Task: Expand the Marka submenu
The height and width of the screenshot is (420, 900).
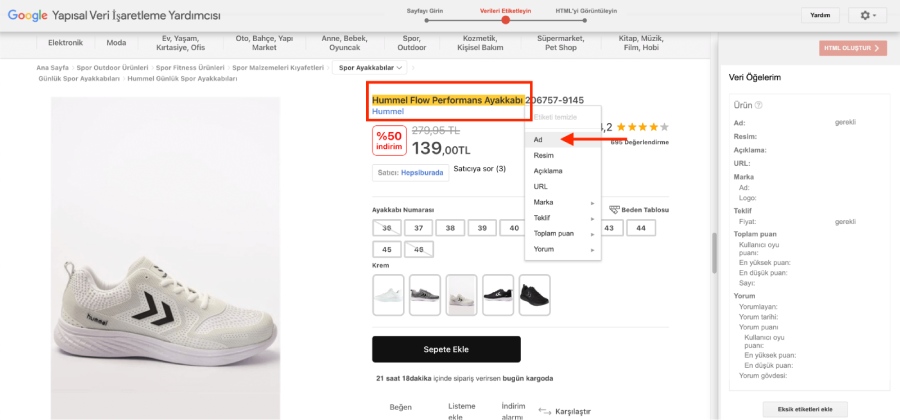Action: tap(562, 202)
